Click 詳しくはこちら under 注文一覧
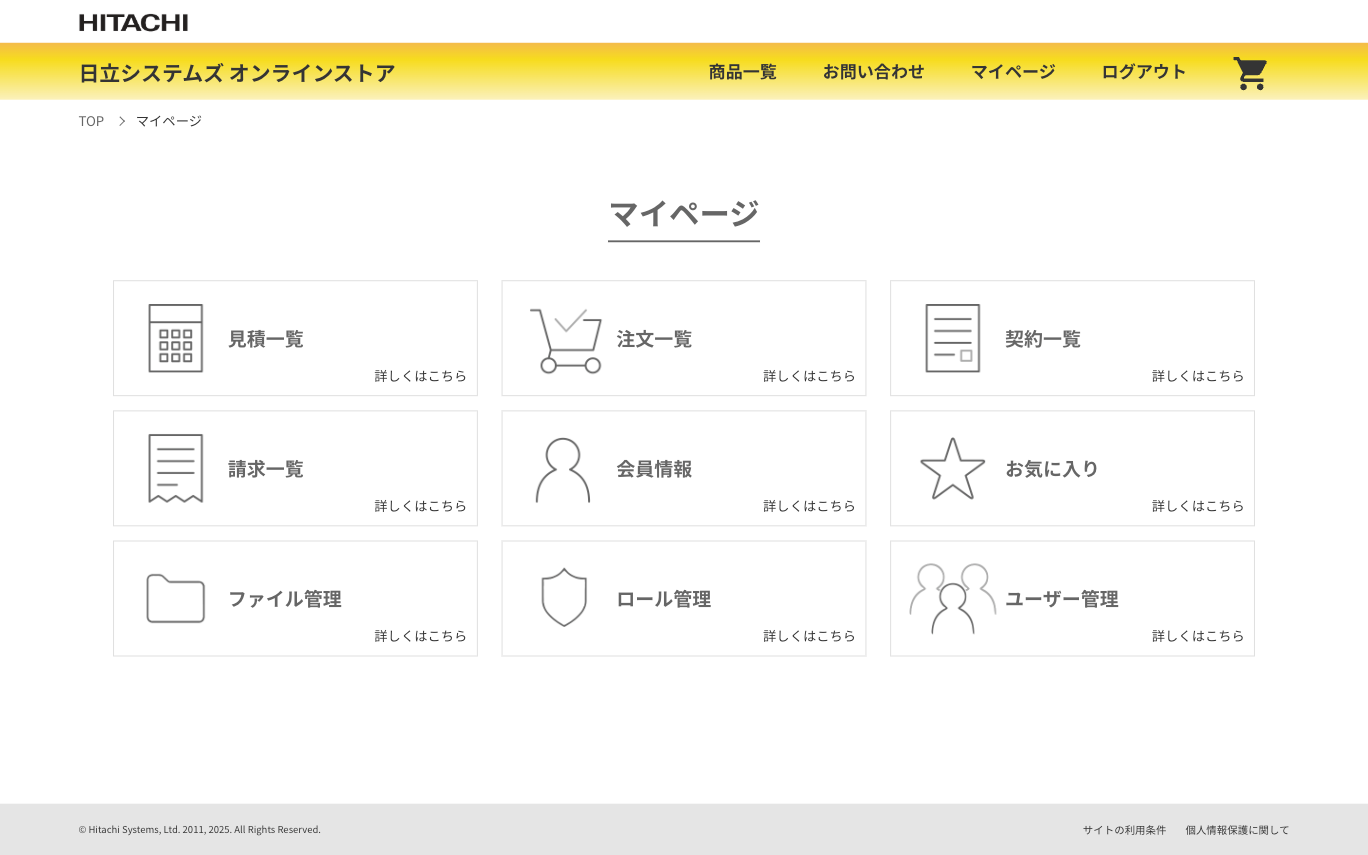Screen dimensions: 1368x855 point(809,376)
